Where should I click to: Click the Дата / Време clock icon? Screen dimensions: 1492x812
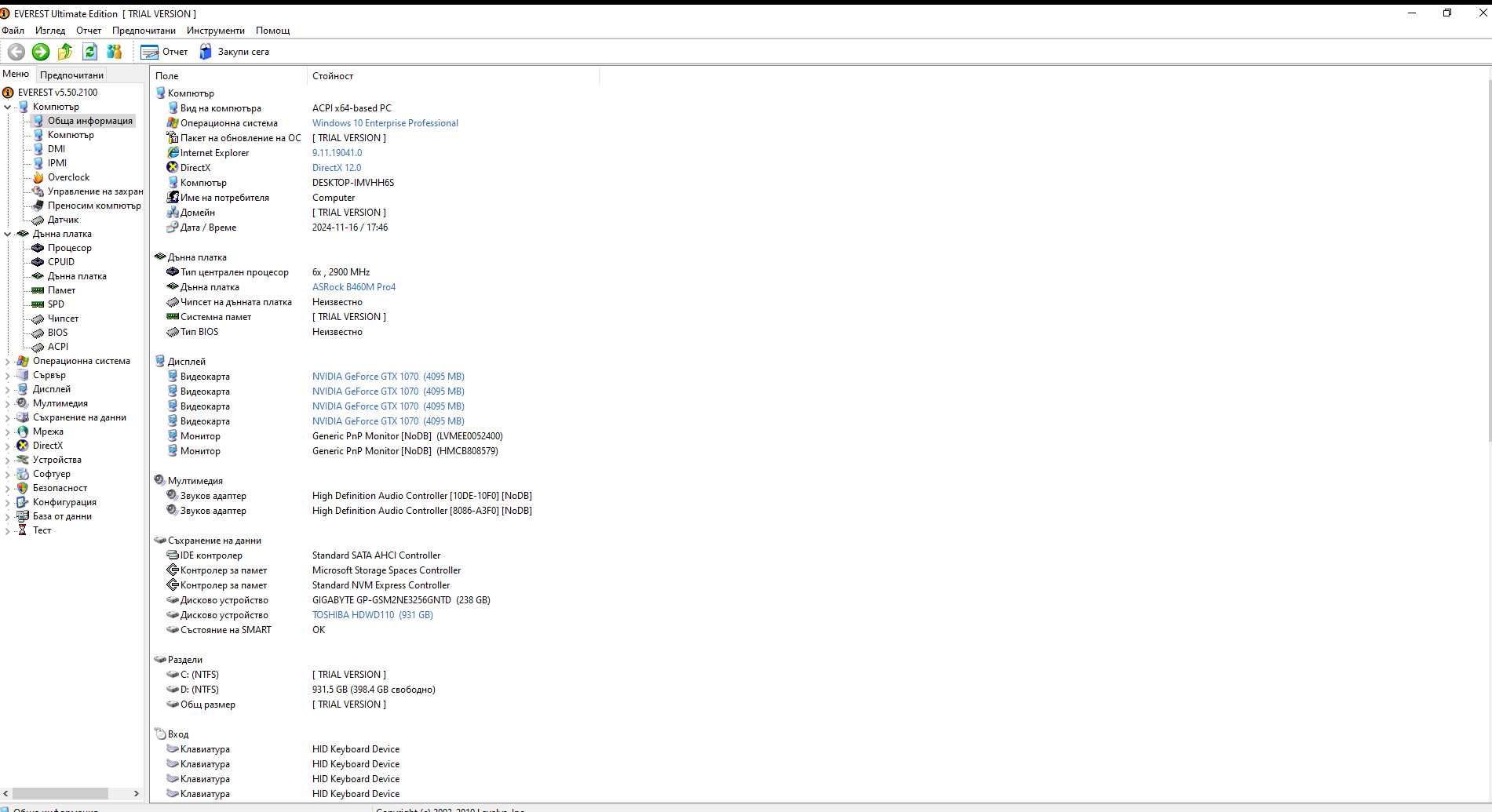173,228
